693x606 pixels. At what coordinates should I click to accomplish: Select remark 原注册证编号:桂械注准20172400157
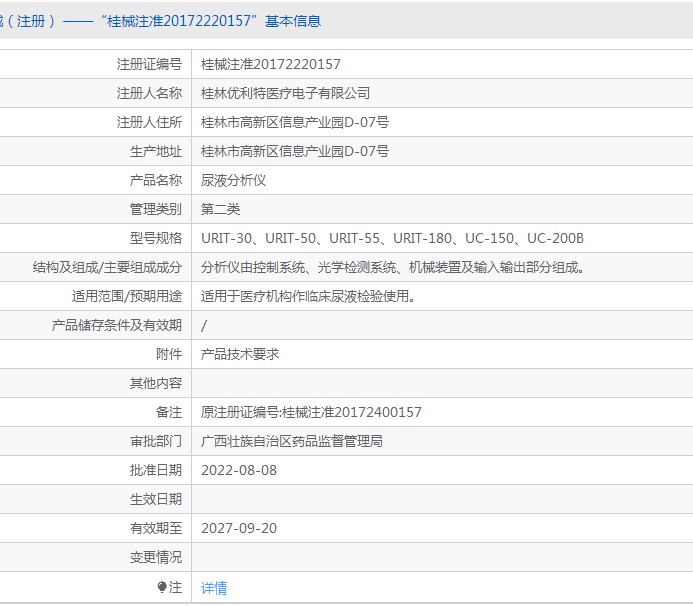(311, 412)
